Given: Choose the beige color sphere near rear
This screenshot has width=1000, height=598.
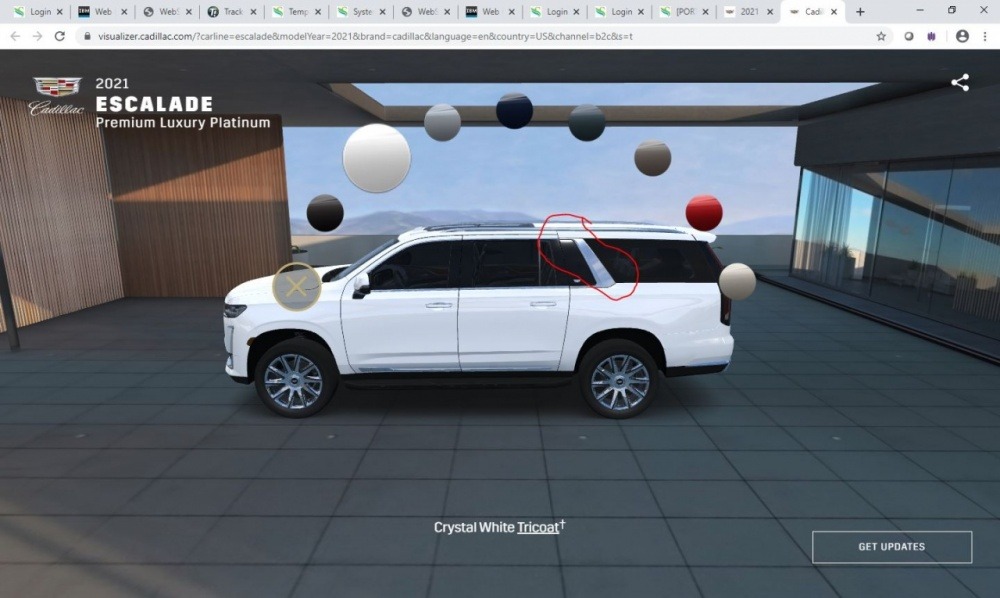Looking at the screenshot, I should [737, 281].
